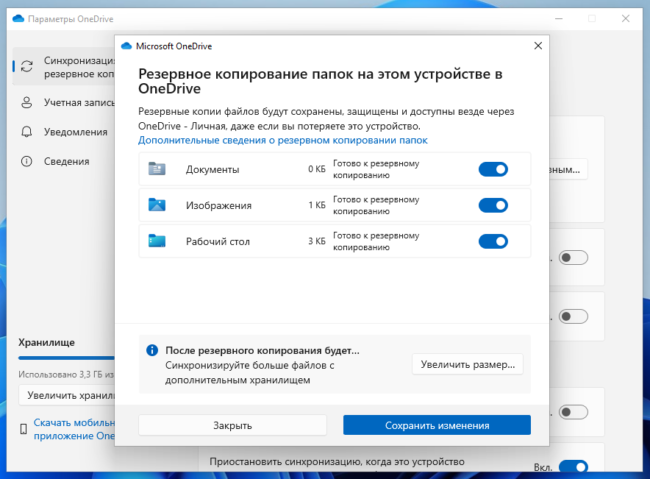The height and width of the screenshot is (479, 650).
Task: Click the Закрыть button in the dialog
Action: (233, 425)
